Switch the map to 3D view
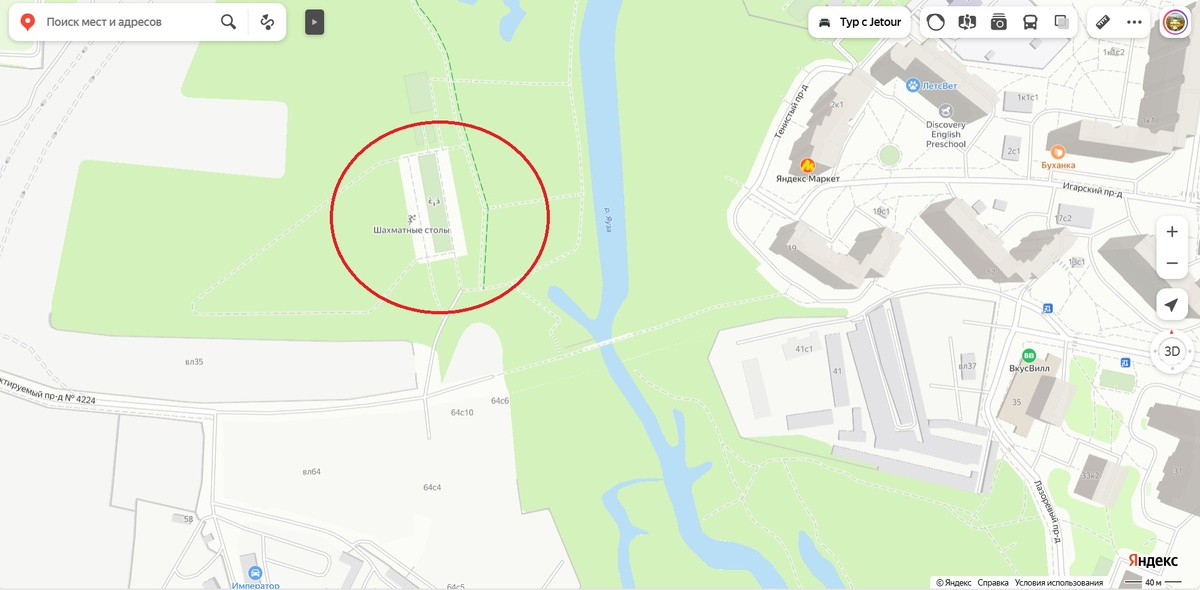 1172,351
